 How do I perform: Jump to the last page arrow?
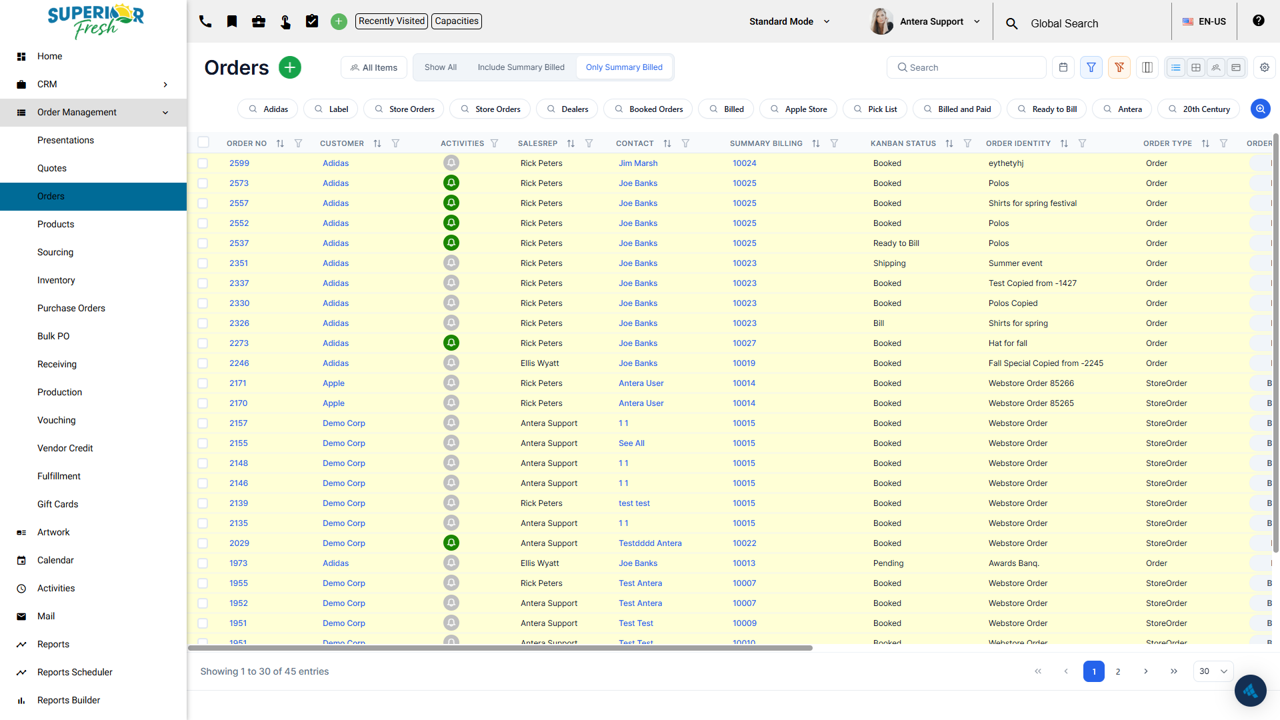tap(1174, 671)
